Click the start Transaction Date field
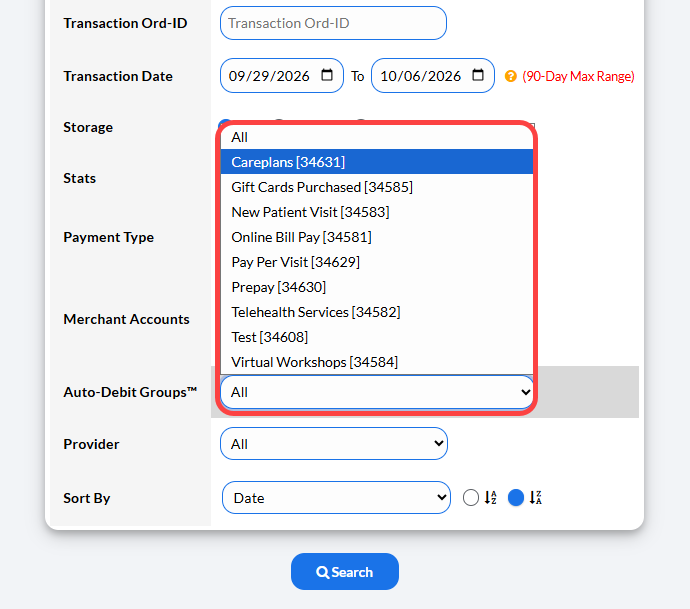690x609 pixels. pos(282,76)
